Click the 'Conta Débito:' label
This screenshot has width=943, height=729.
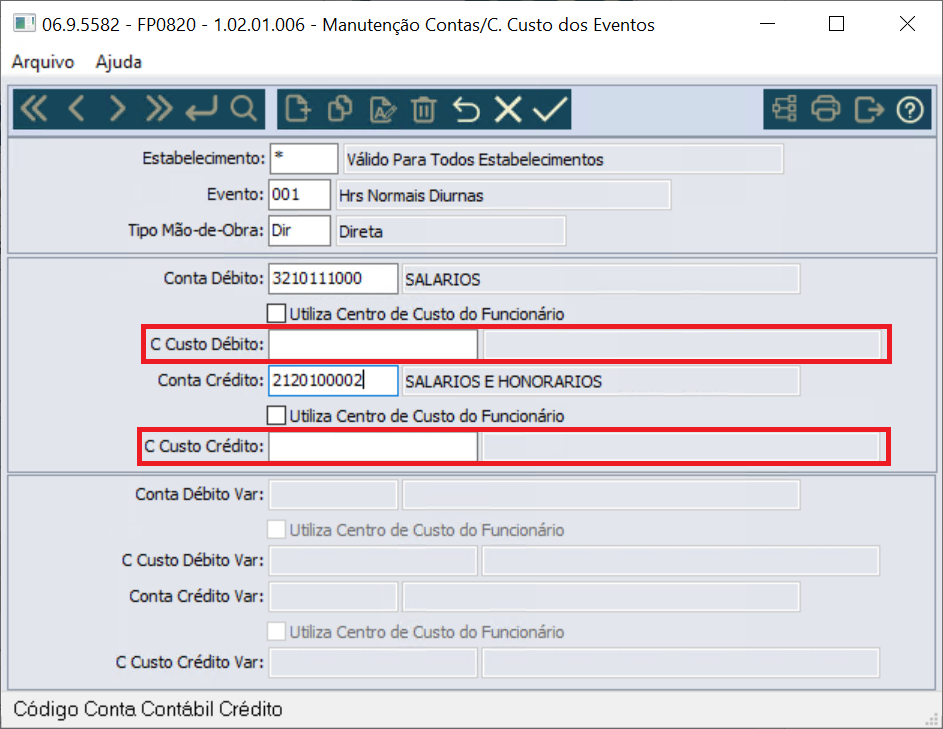coord(213,278)
